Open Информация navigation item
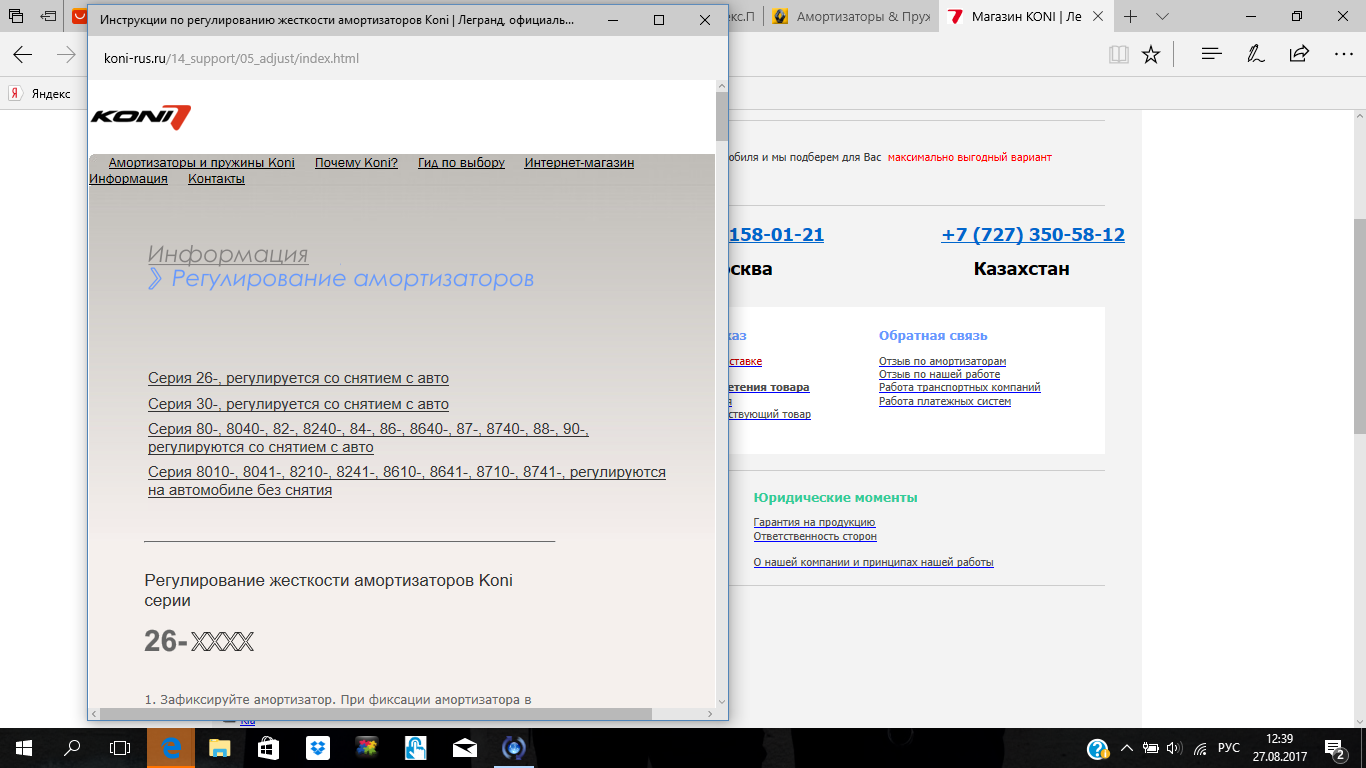 (128, 179)
